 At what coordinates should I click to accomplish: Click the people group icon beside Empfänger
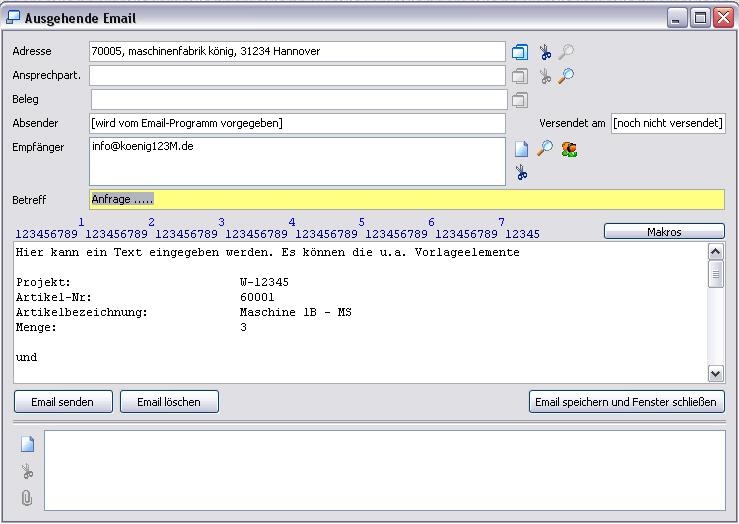569,149
